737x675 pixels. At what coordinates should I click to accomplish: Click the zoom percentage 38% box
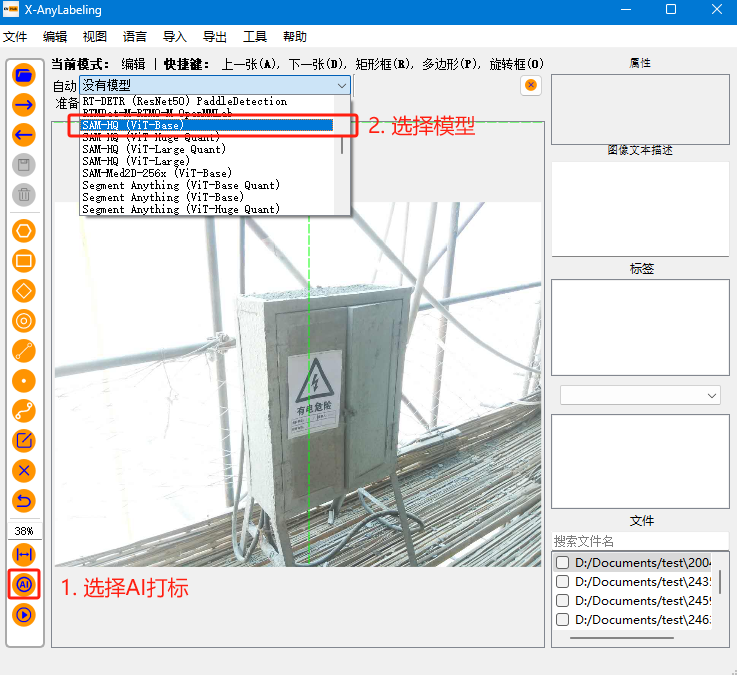24,531
